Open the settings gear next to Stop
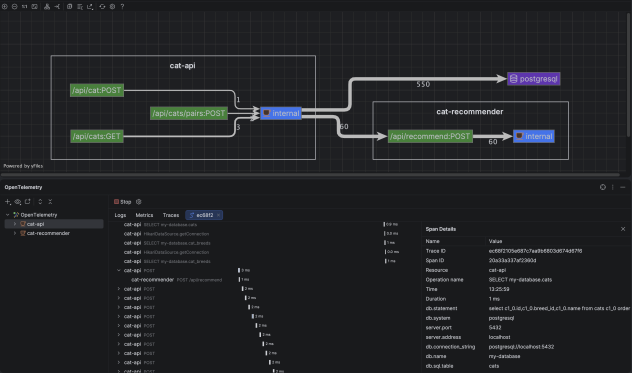 pyautogui.click(x=139, y=202)
